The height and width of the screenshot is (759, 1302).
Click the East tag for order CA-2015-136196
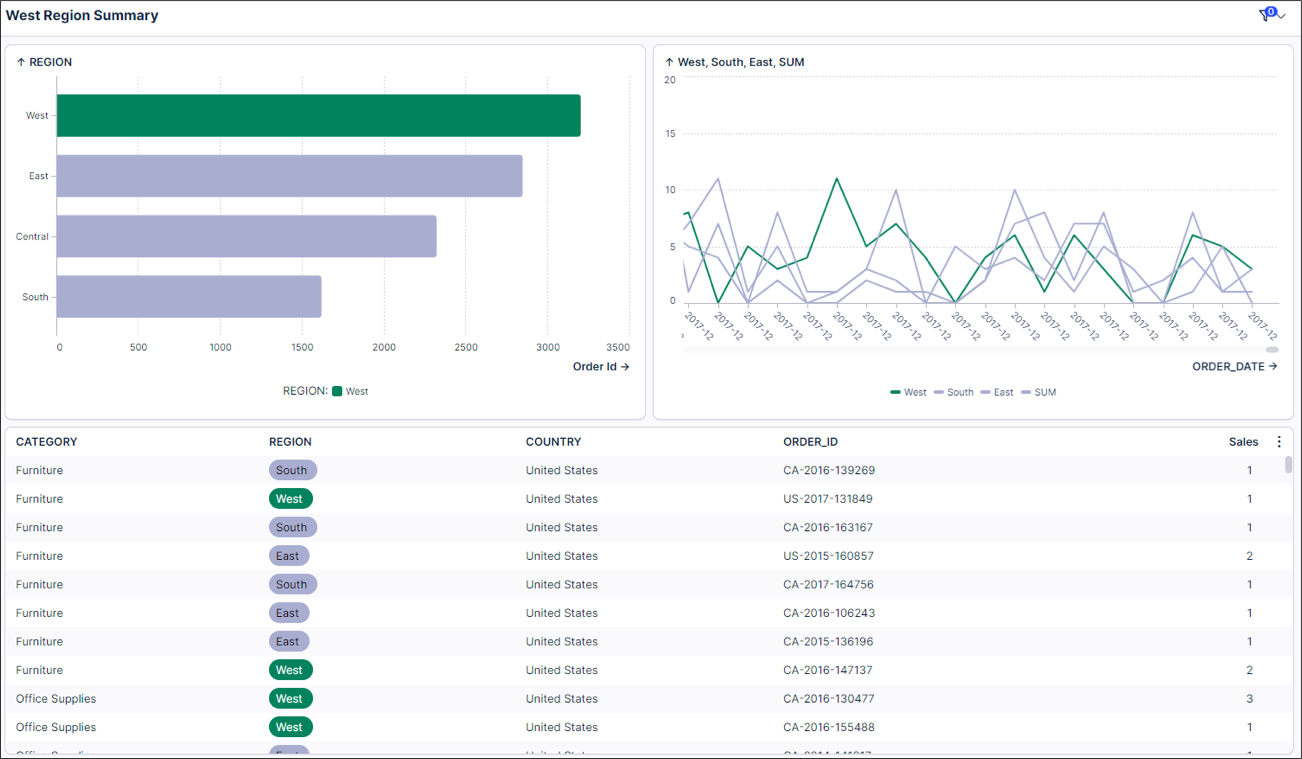(x=289, y=641)
